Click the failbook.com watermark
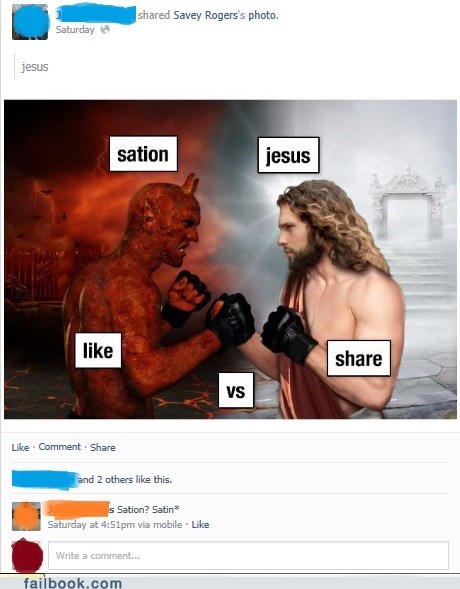The height and width of the screenshot is (589, 460). click(x=73, y=583)
